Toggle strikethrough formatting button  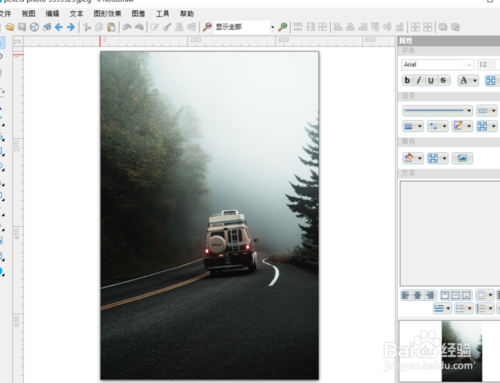[443, 80]
